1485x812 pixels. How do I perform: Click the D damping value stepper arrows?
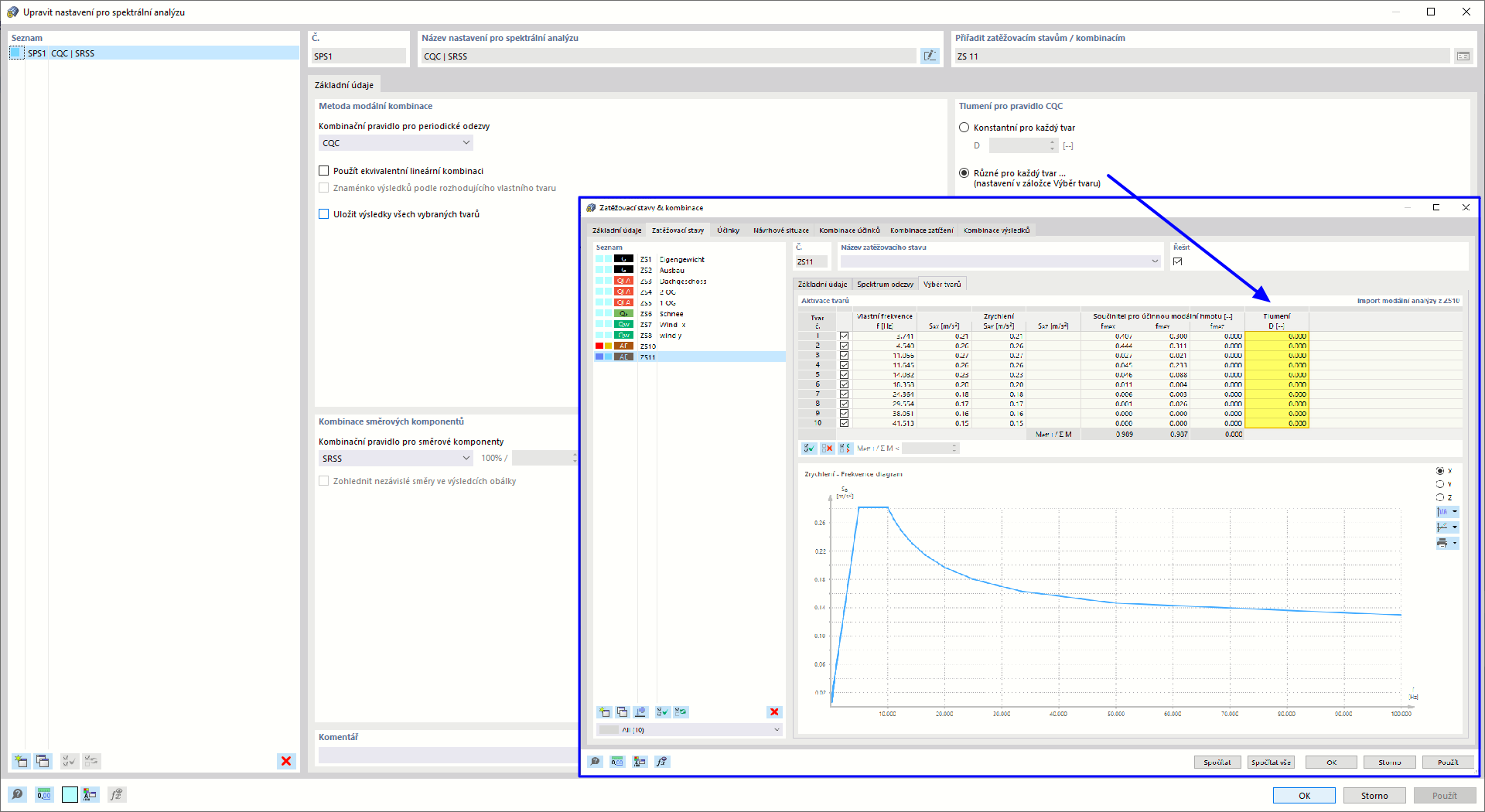(1052, 145)
